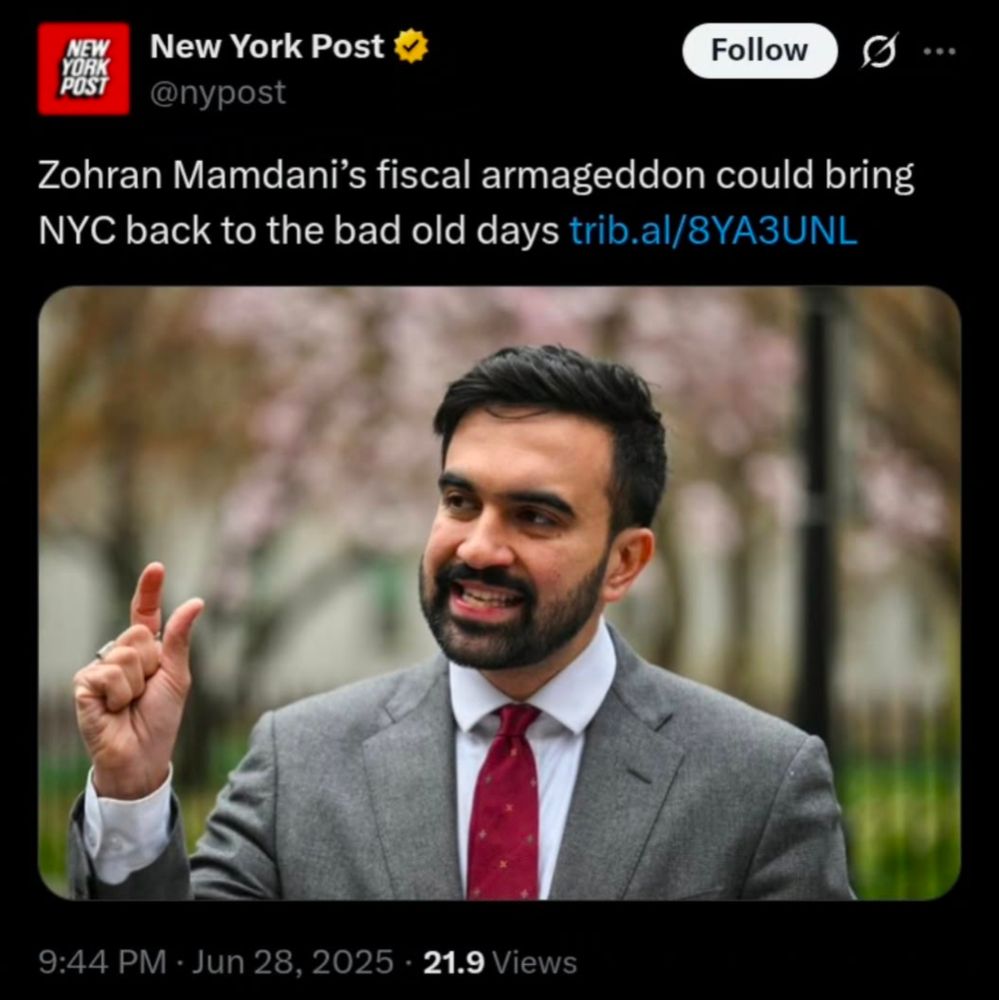Click the red NEW YORK POST logo text

[x=85, y=68]
